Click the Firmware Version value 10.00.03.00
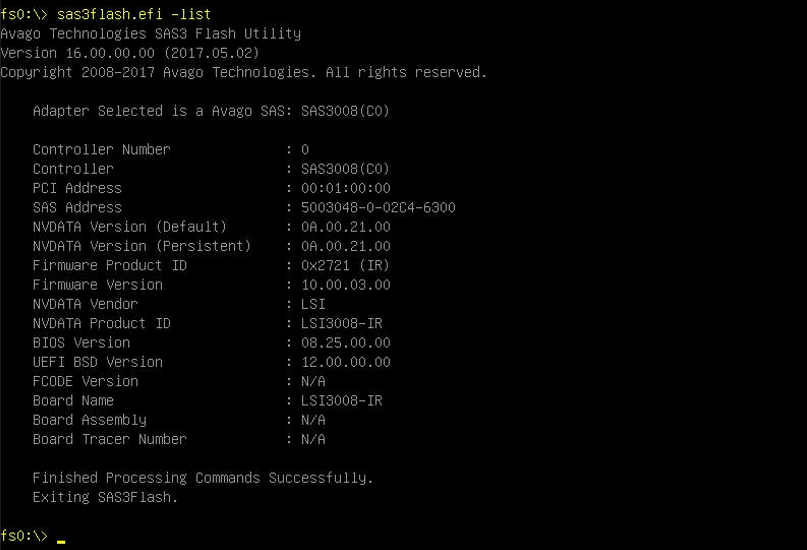The image size is (807, 550). tap(346, 285)
